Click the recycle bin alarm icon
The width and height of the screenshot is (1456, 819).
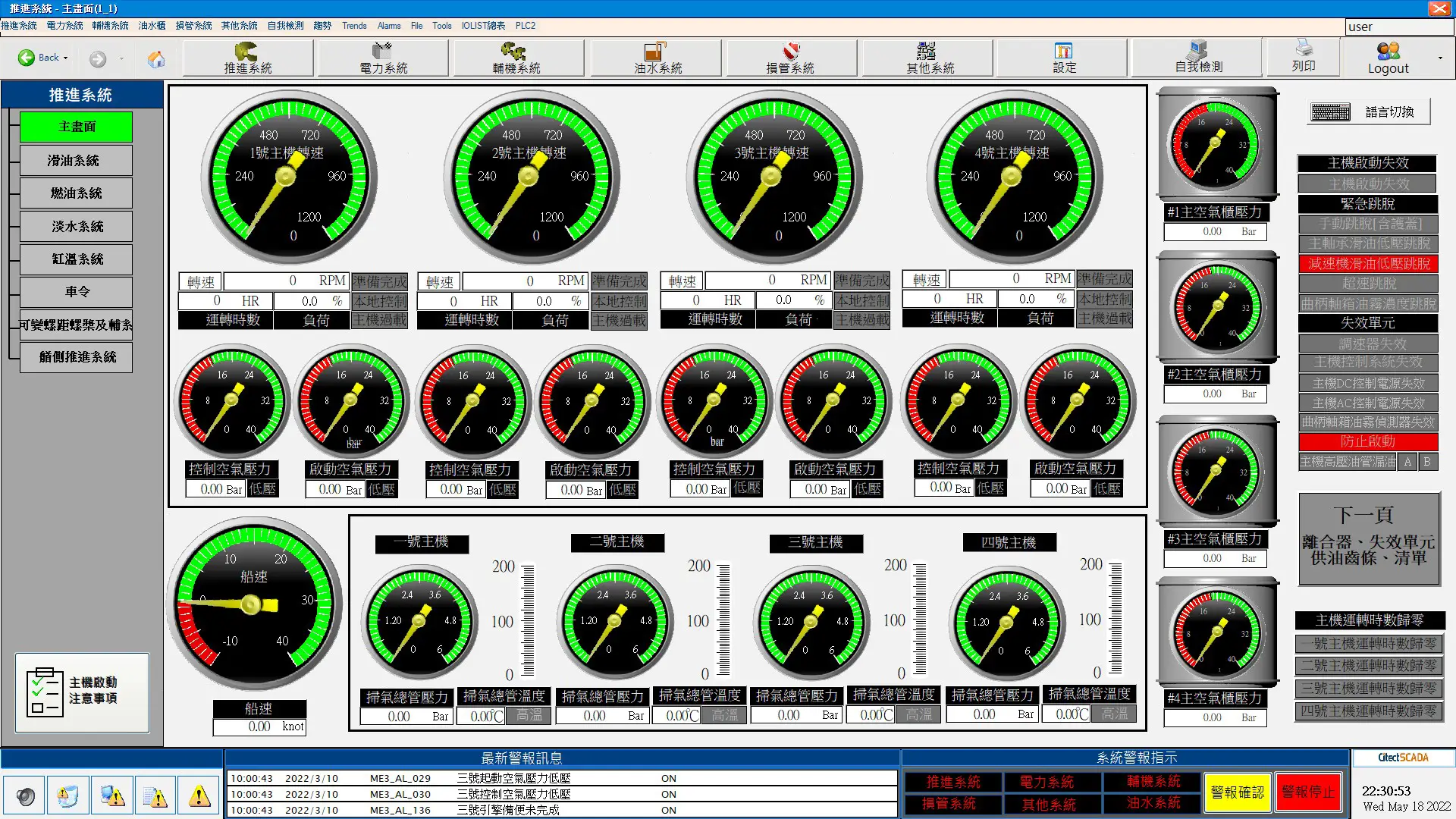(68, 796)
